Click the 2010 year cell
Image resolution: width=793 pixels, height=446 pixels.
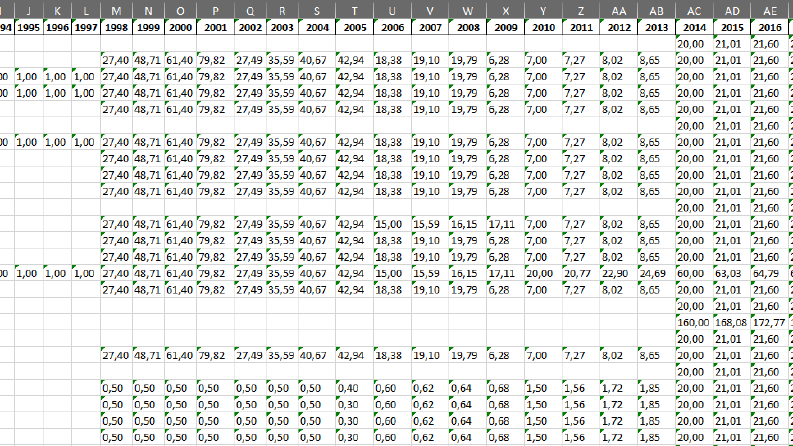click(x=543, y=27)
